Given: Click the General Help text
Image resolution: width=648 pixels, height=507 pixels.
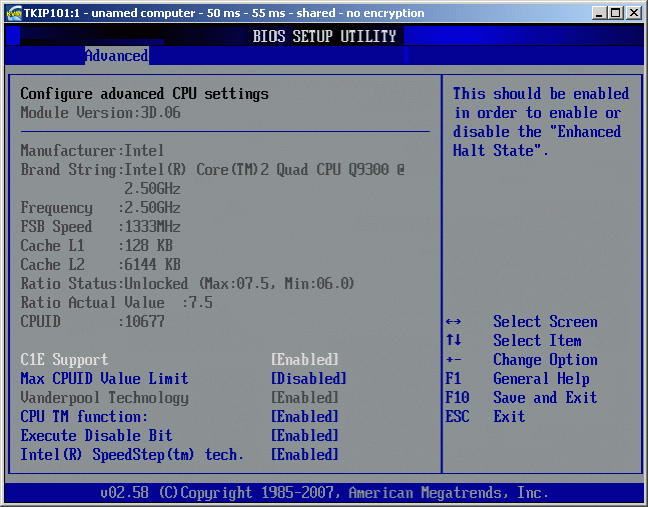Looking at the screenshot, I should coord(541,378).
